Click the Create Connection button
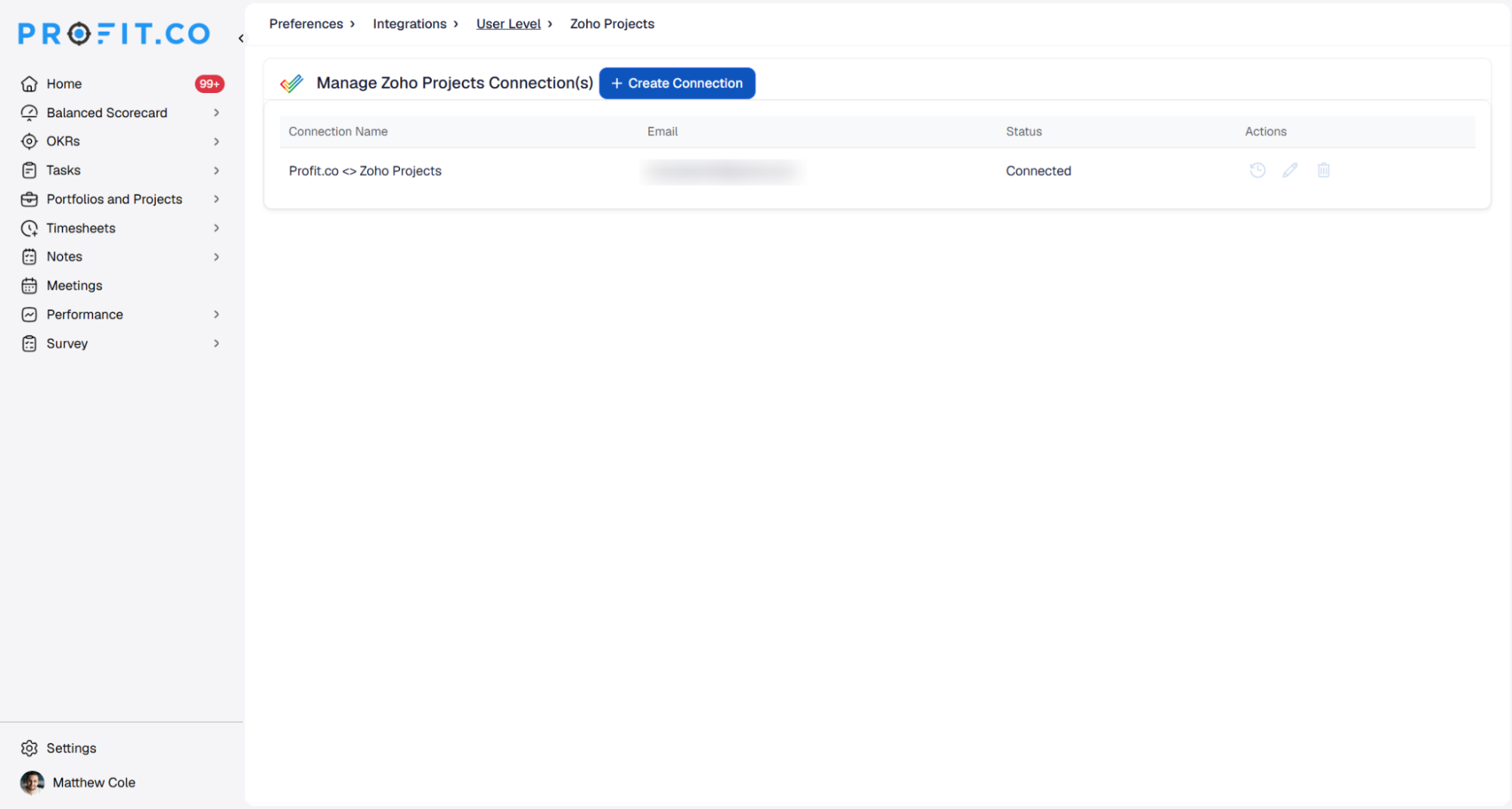The image size is (1512, 809). (x=677, y=83)
